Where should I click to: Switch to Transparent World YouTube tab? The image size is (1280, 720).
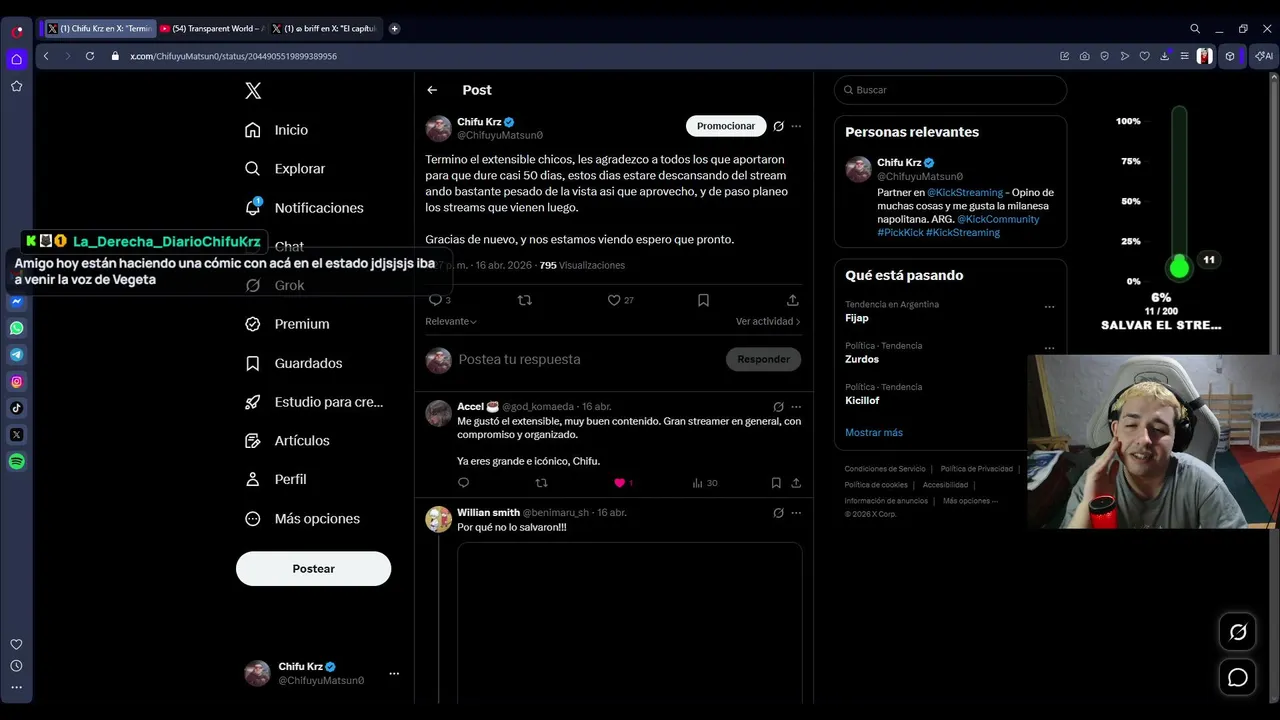(x=211, y=29)
